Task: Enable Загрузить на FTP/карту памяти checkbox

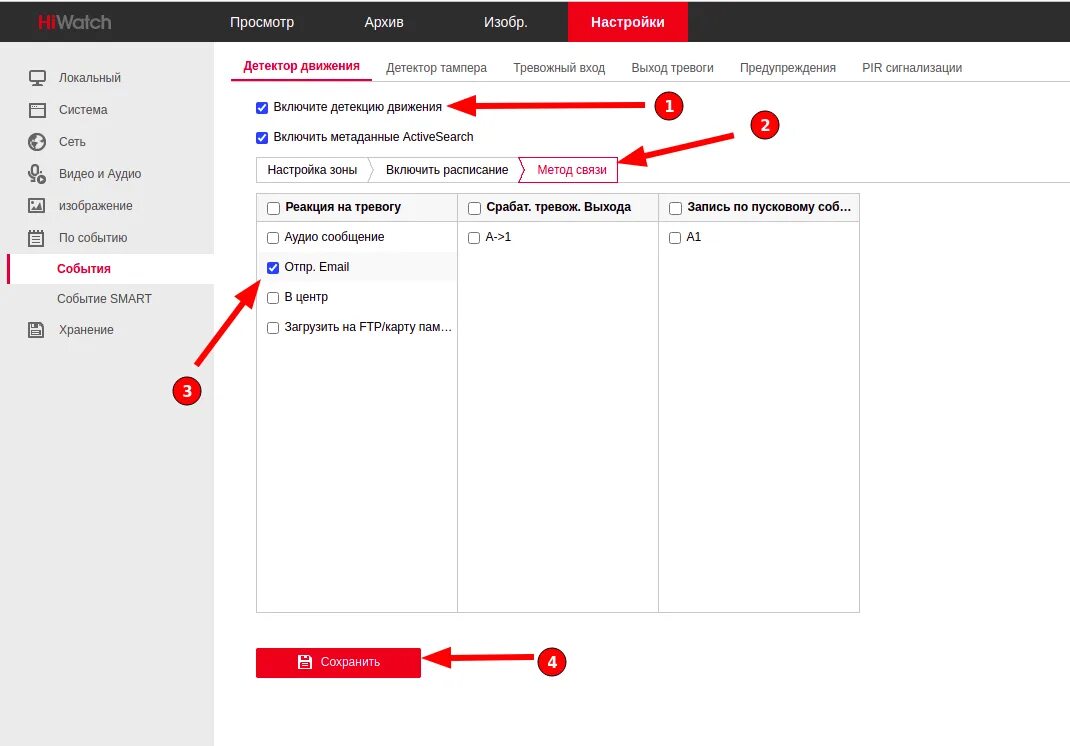Action: 273,328
